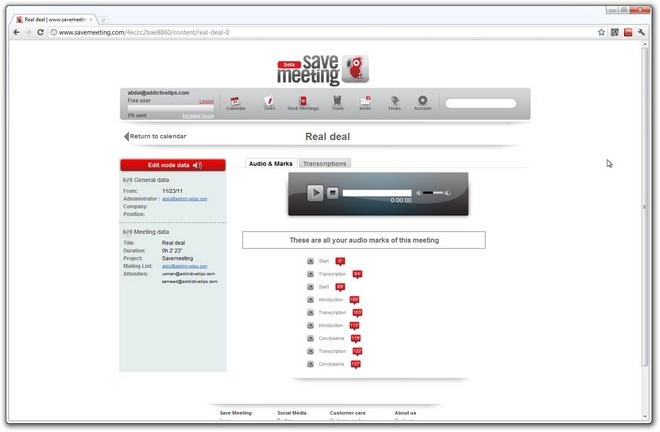660x432 pixels.
Task: Click the page vertical scrollbar
Action: pos(645,206)
